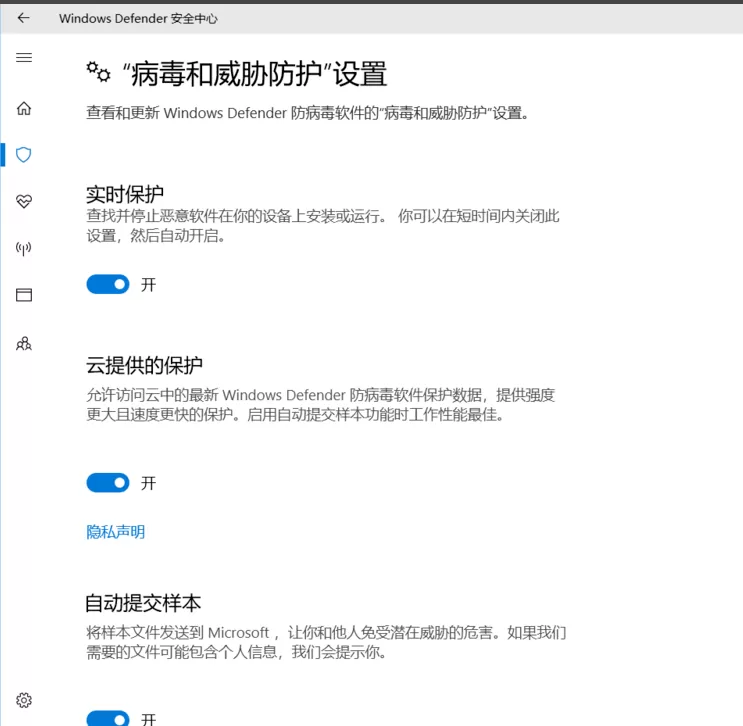Open the shield Virus & threat protection icon
743x726 pixels.
24,154
